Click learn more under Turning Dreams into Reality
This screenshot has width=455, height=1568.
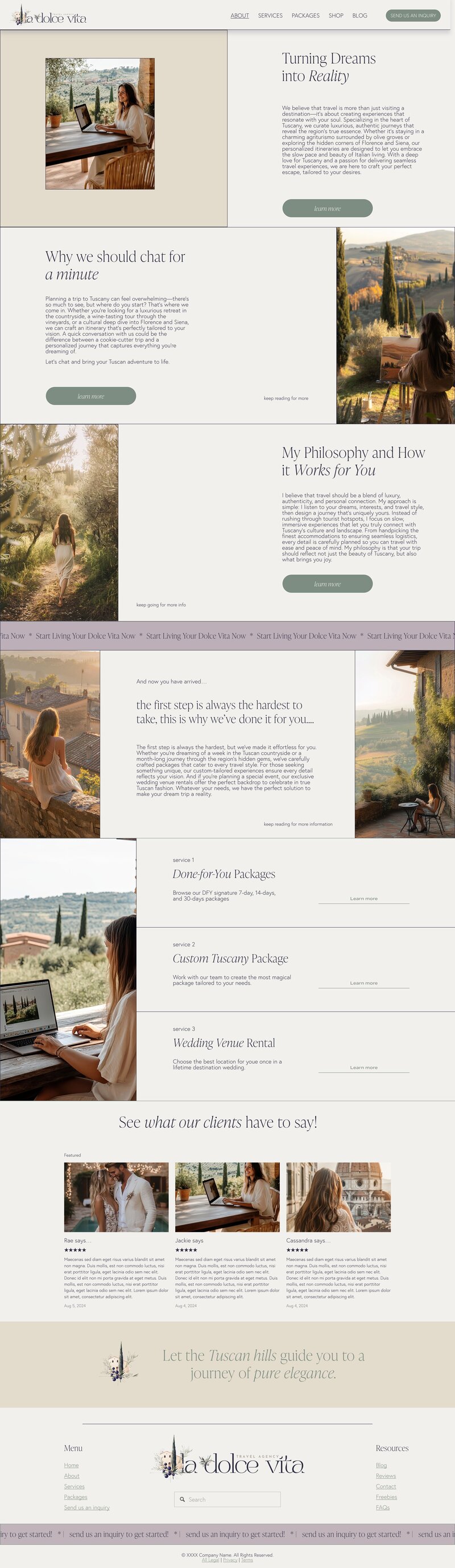pyautogui.click(x=327, y=208)
